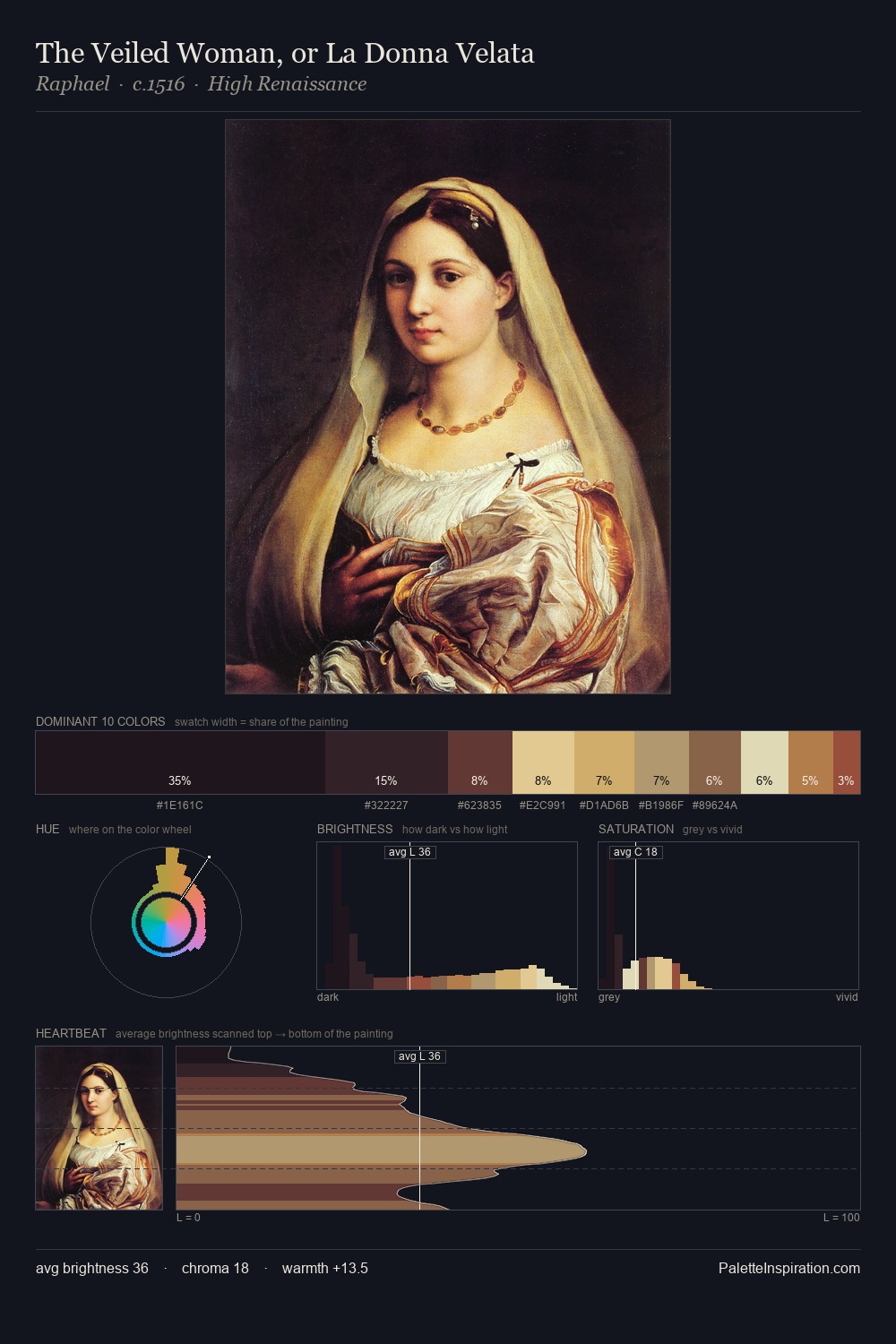Viewport: 896px width, 1344px height.
Task: Click the #D1AD6B hex label
Action: point(604,806)
